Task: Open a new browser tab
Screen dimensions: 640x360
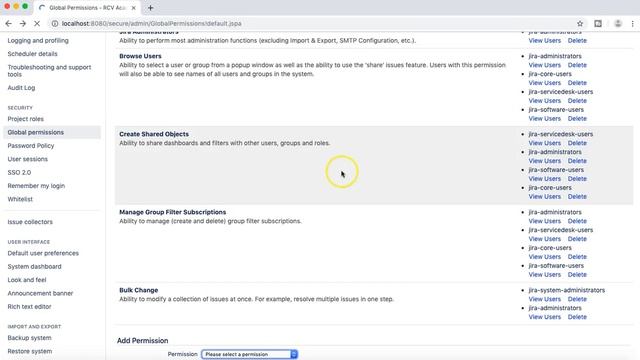Action: (151, 8)
